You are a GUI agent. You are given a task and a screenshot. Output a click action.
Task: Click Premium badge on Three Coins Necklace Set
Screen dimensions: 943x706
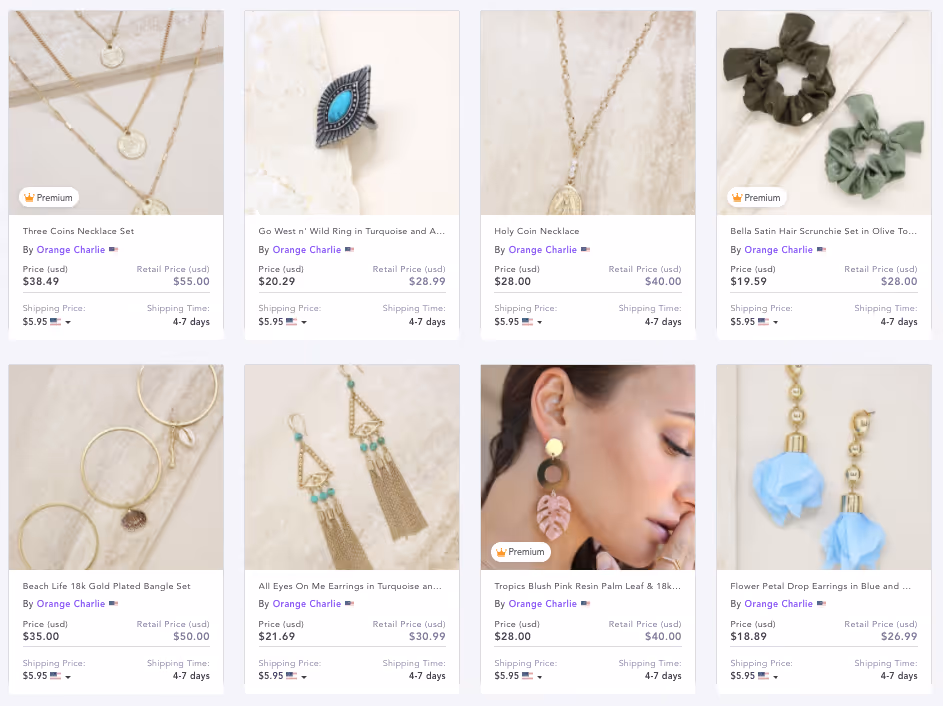click(49, 197)
